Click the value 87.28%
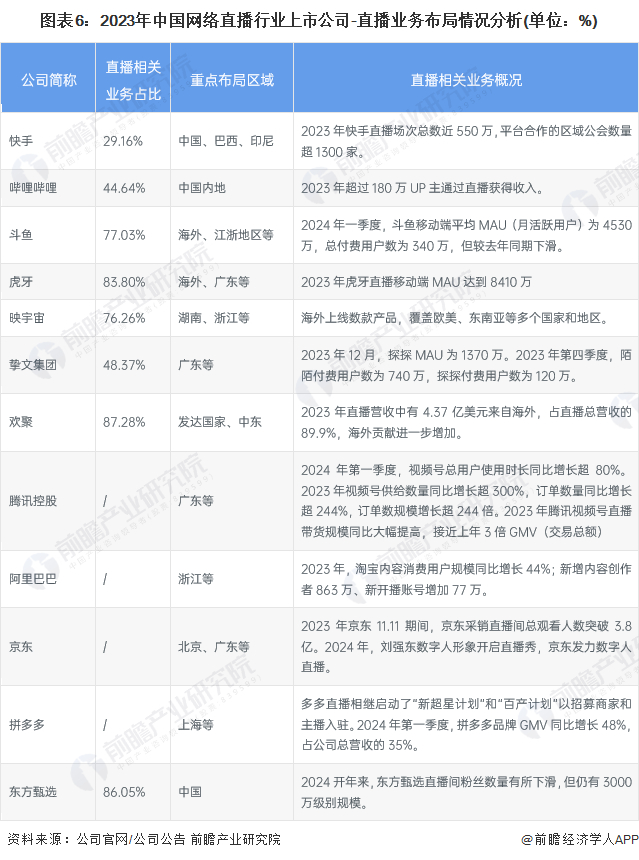Viewport: 639px width, 860px height. tap(124, 422)
